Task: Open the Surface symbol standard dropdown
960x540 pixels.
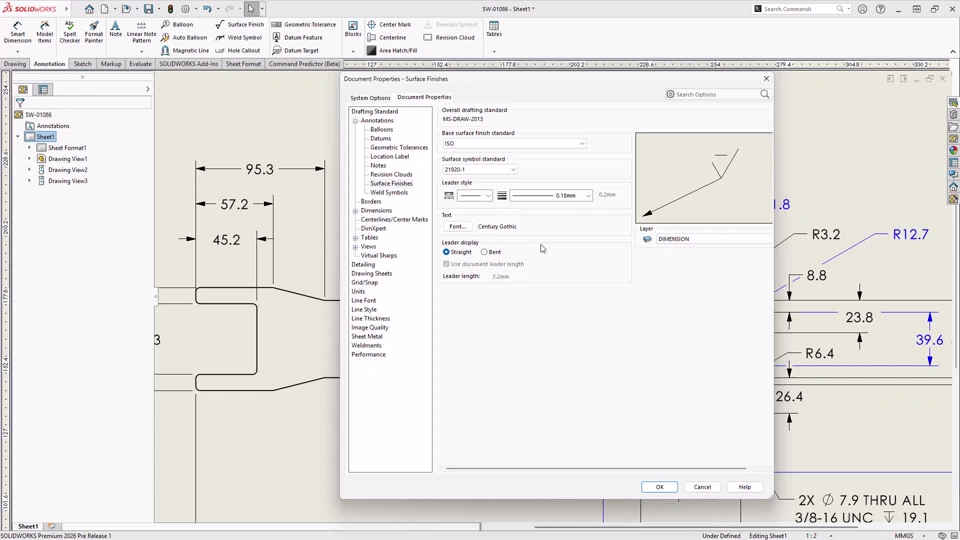Action: (480, 170)
